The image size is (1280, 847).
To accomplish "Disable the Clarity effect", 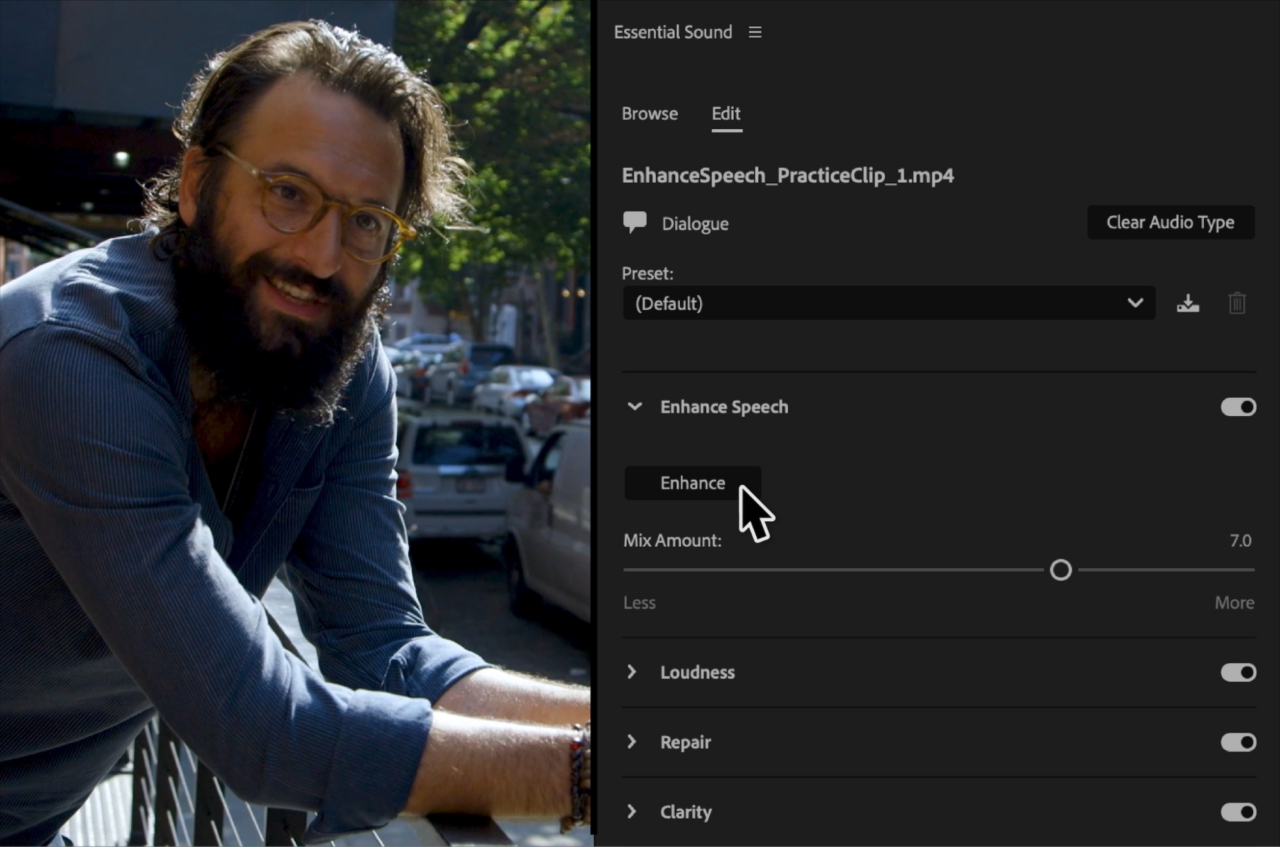I will click(x=1237, y=812).
